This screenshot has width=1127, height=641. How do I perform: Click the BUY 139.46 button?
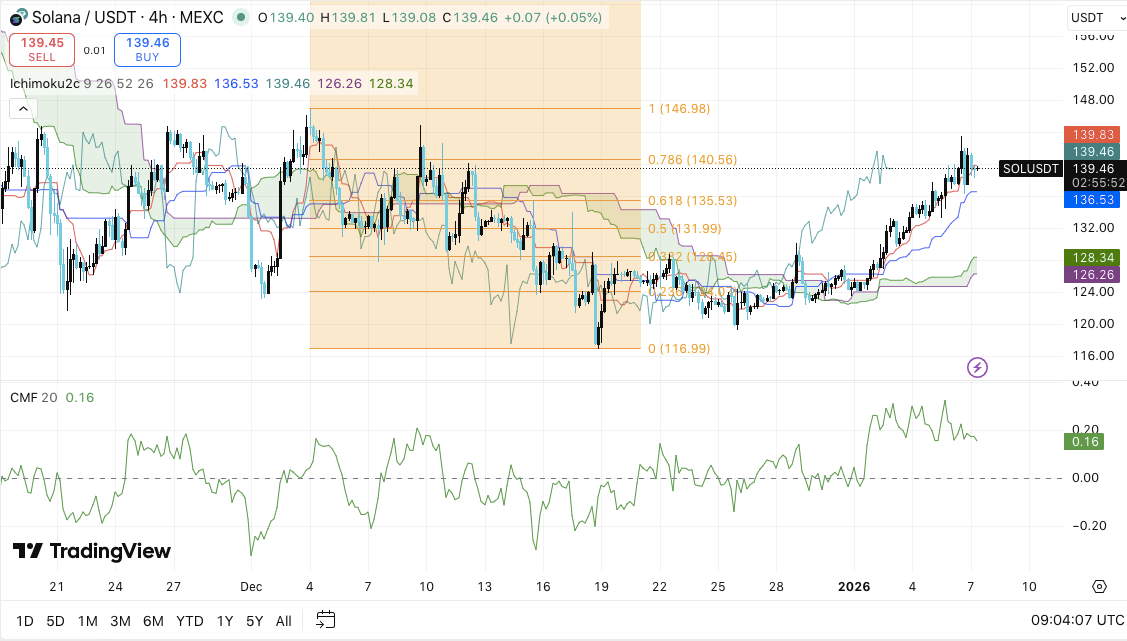pos(146,49)
